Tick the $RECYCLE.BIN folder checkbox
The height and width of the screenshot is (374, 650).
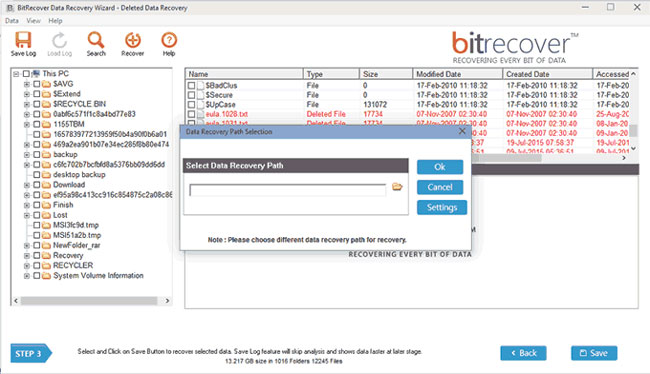pos(36,104)
